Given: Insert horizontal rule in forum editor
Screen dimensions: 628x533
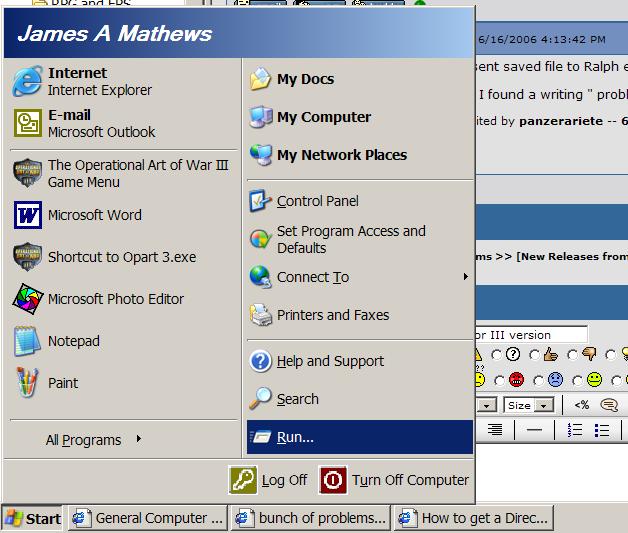Looking at the screenshot, I should 534,430.
